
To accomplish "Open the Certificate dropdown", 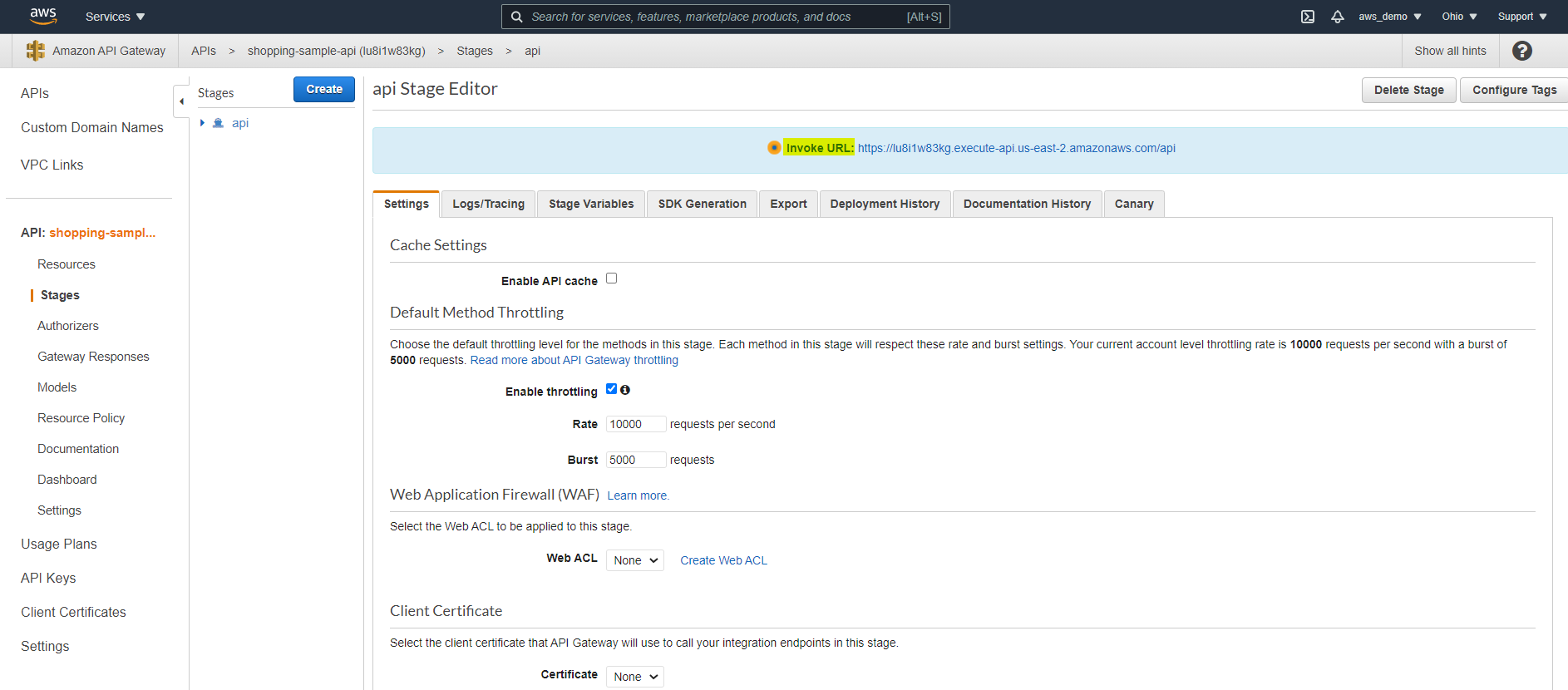I will (635, 677).
